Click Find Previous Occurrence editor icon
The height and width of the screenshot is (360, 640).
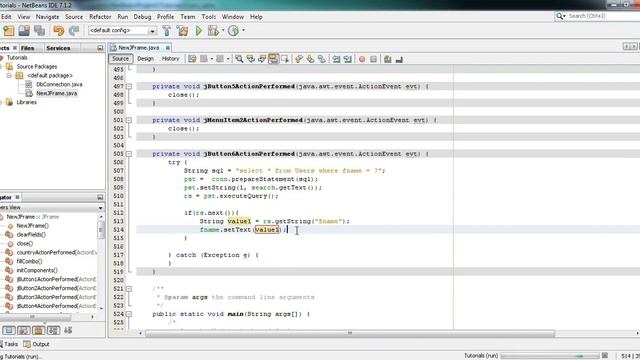(250, 59)
